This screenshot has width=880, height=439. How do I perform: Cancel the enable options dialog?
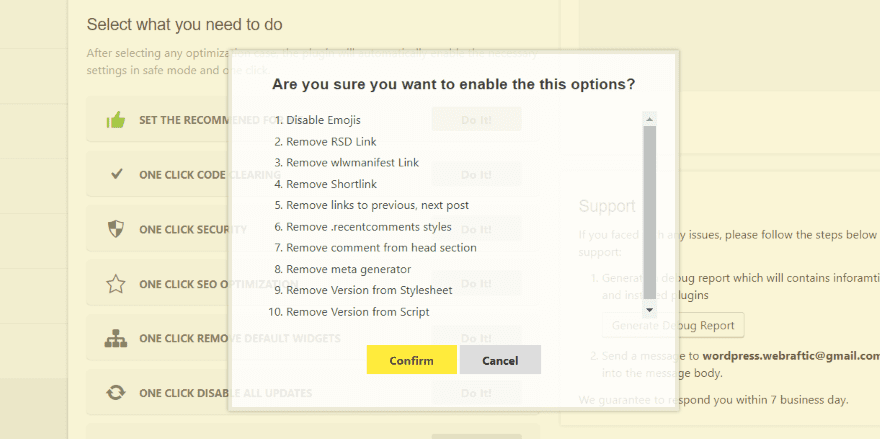pos(500,360)
